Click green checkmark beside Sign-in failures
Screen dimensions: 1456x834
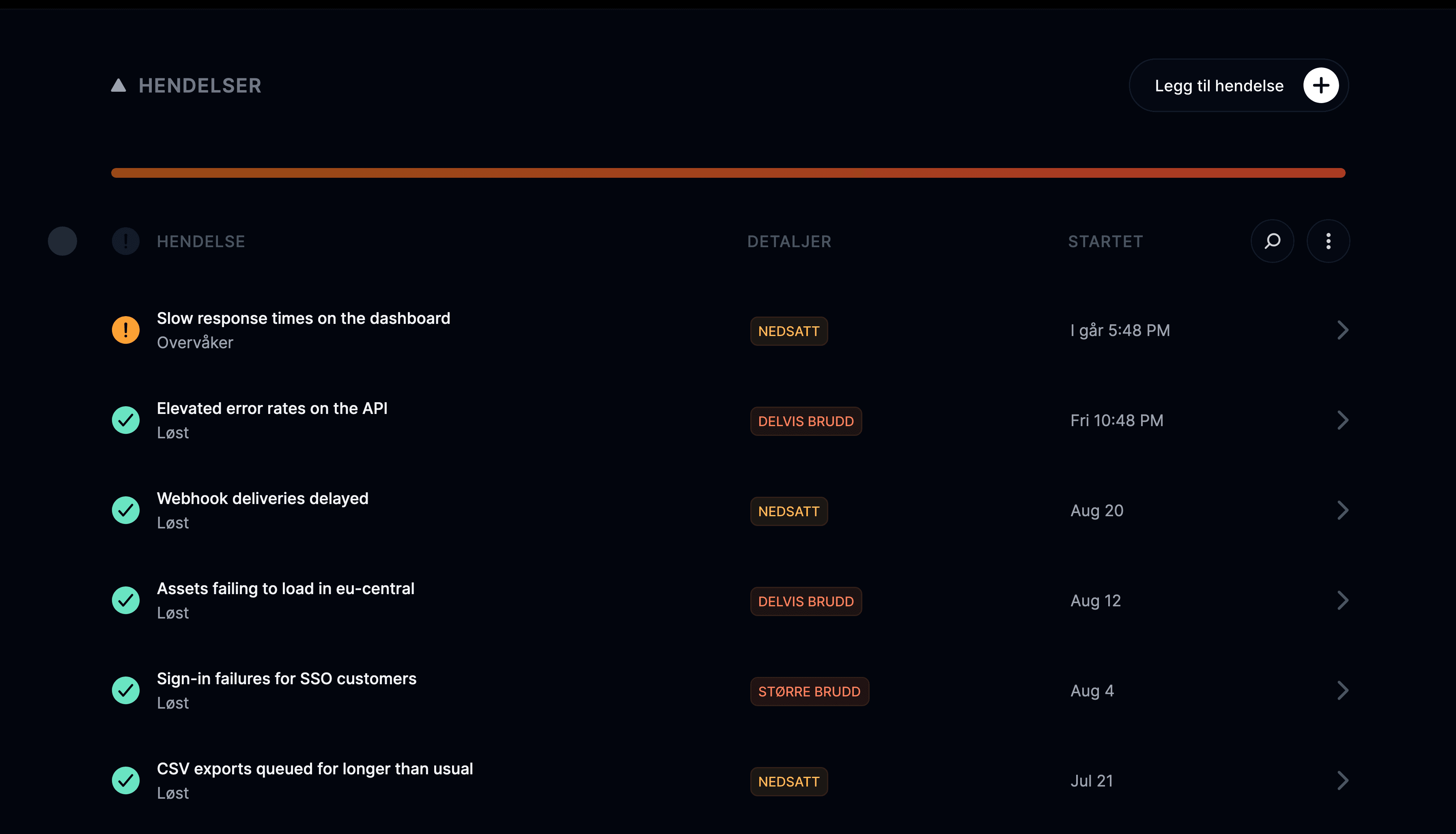[125, 690]
